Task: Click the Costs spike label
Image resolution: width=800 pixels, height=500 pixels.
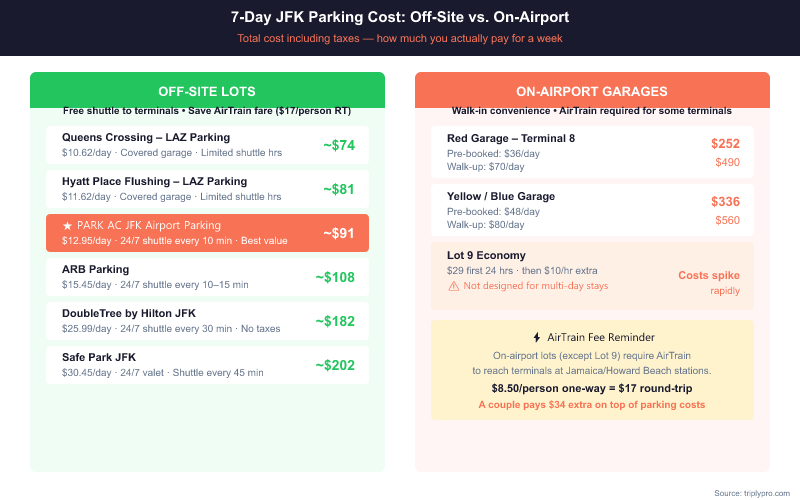Action: (x=709, y=275)
